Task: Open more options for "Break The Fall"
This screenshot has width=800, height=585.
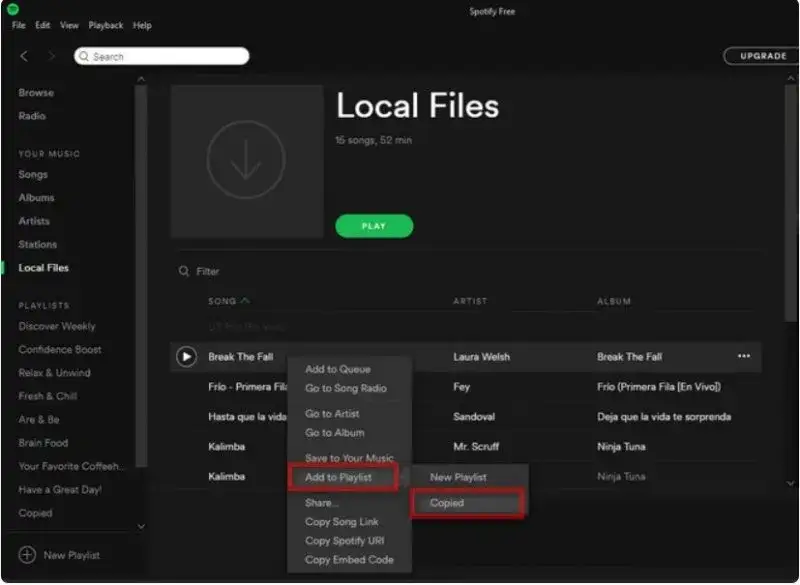Action: coord(744,356)
